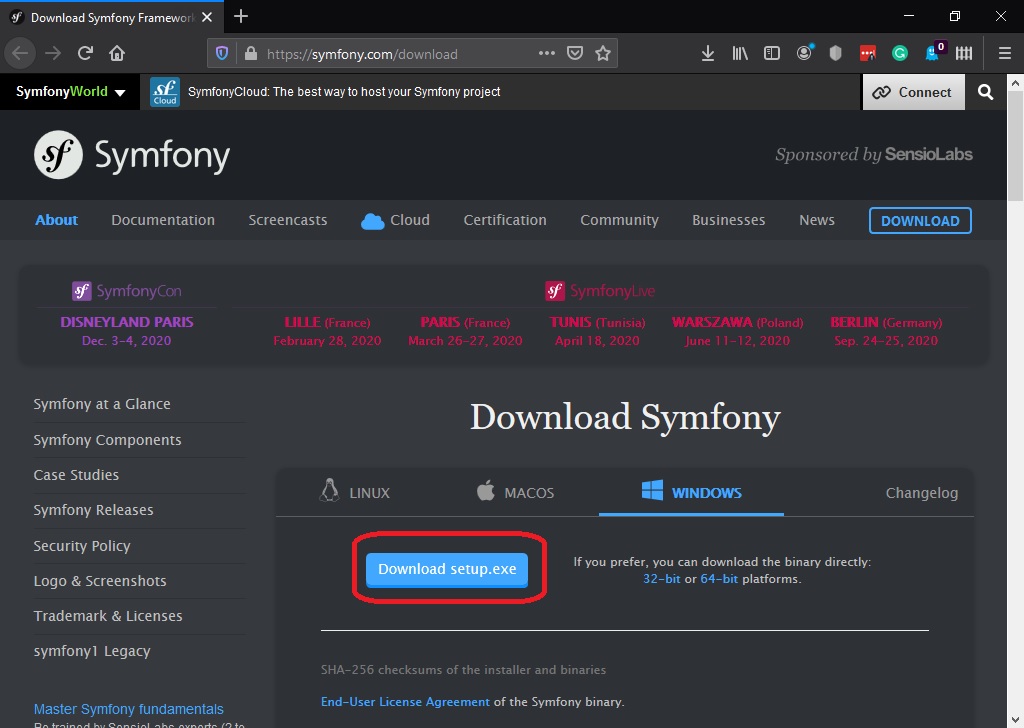This screenshot has height=728, width=1024.
Task: Close the Download Symfony tab
Action: click(x=207, y=17)
